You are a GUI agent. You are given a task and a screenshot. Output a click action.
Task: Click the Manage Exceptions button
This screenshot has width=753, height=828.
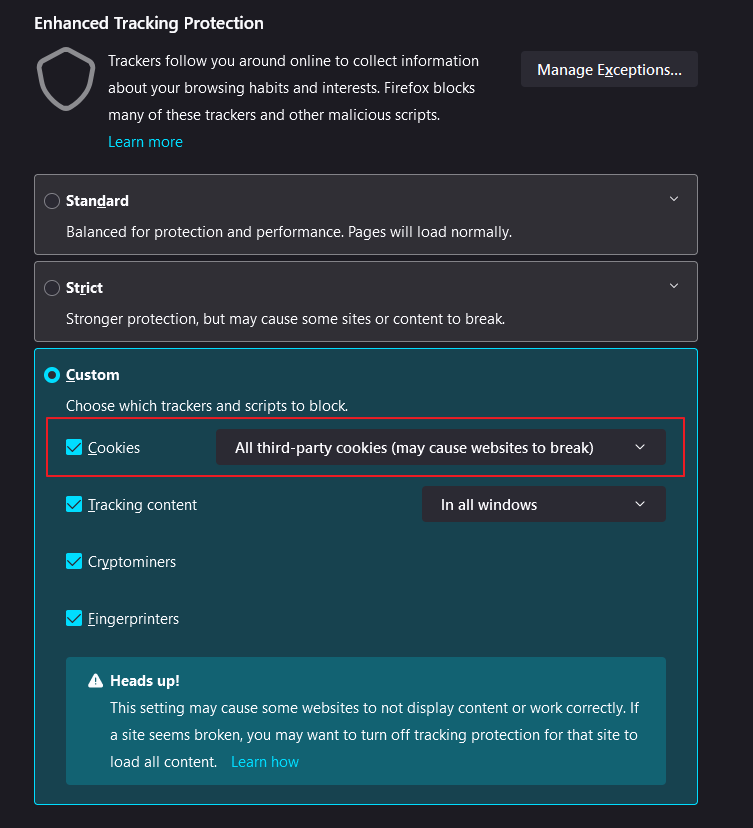(609, 70)
